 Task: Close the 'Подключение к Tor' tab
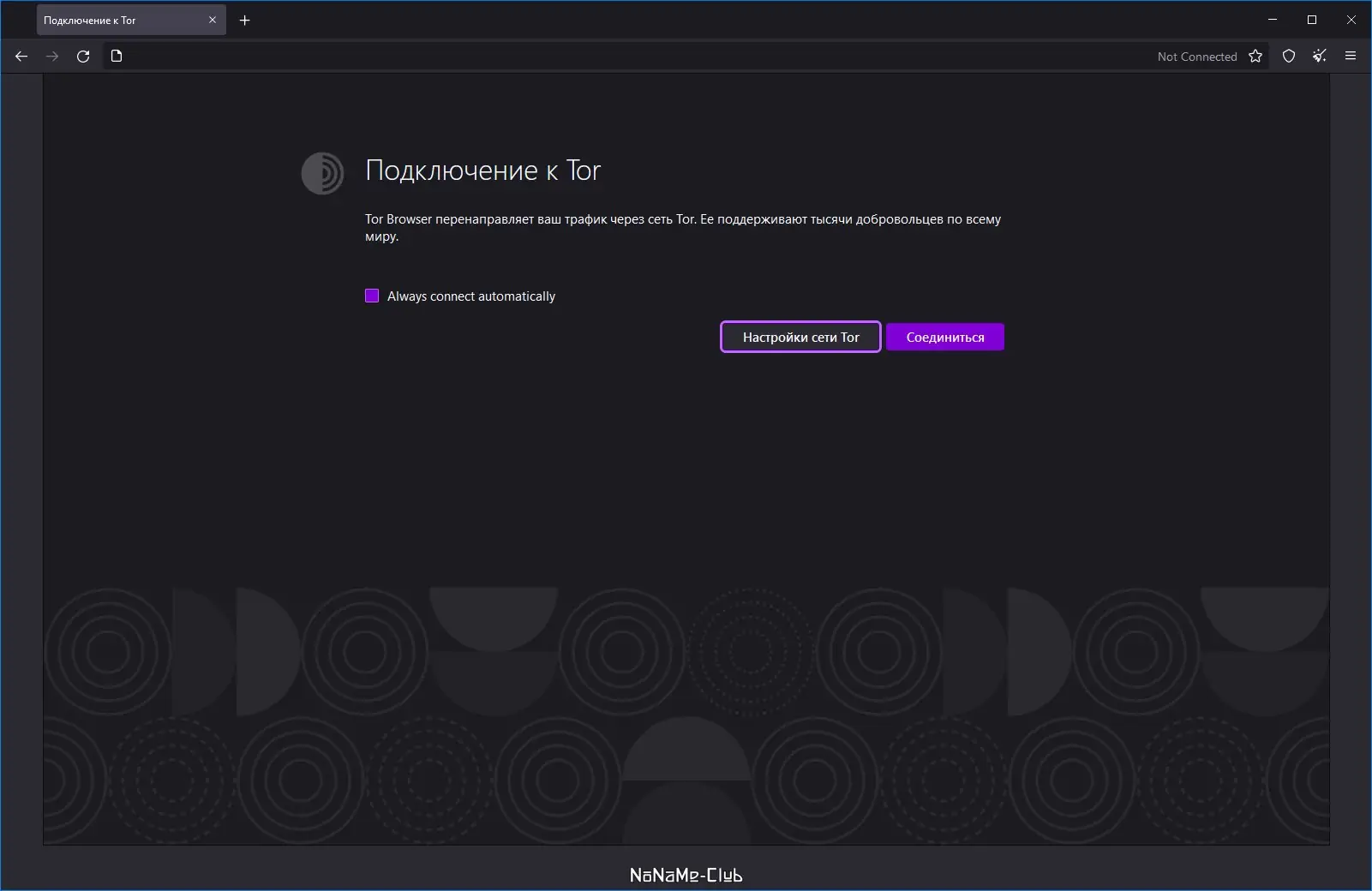coord(213,21)
